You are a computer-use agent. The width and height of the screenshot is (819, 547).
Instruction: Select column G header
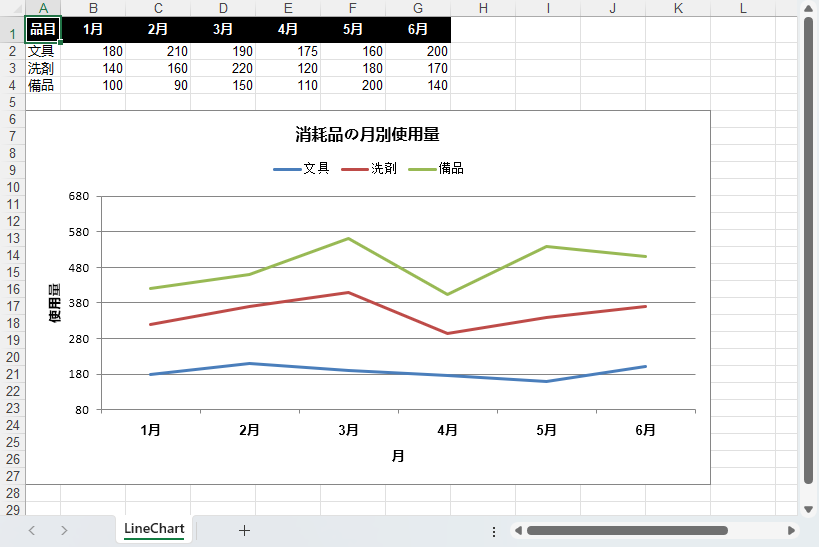point(418,8)
